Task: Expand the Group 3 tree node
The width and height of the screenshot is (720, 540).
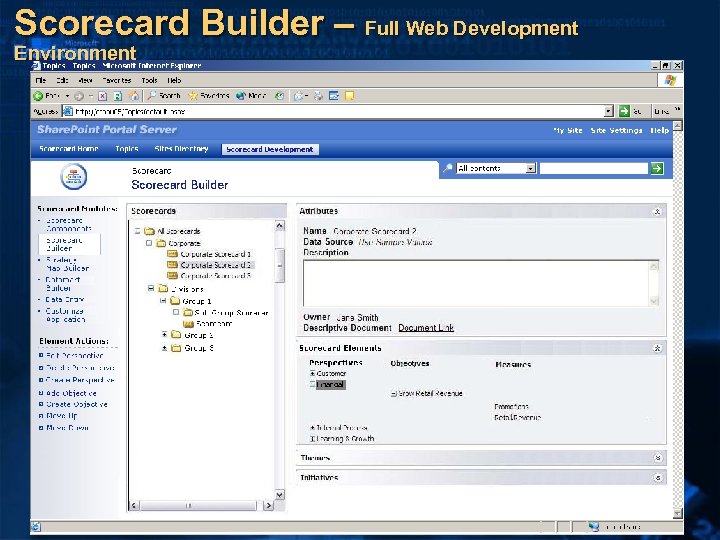Action: click(164, 348)
